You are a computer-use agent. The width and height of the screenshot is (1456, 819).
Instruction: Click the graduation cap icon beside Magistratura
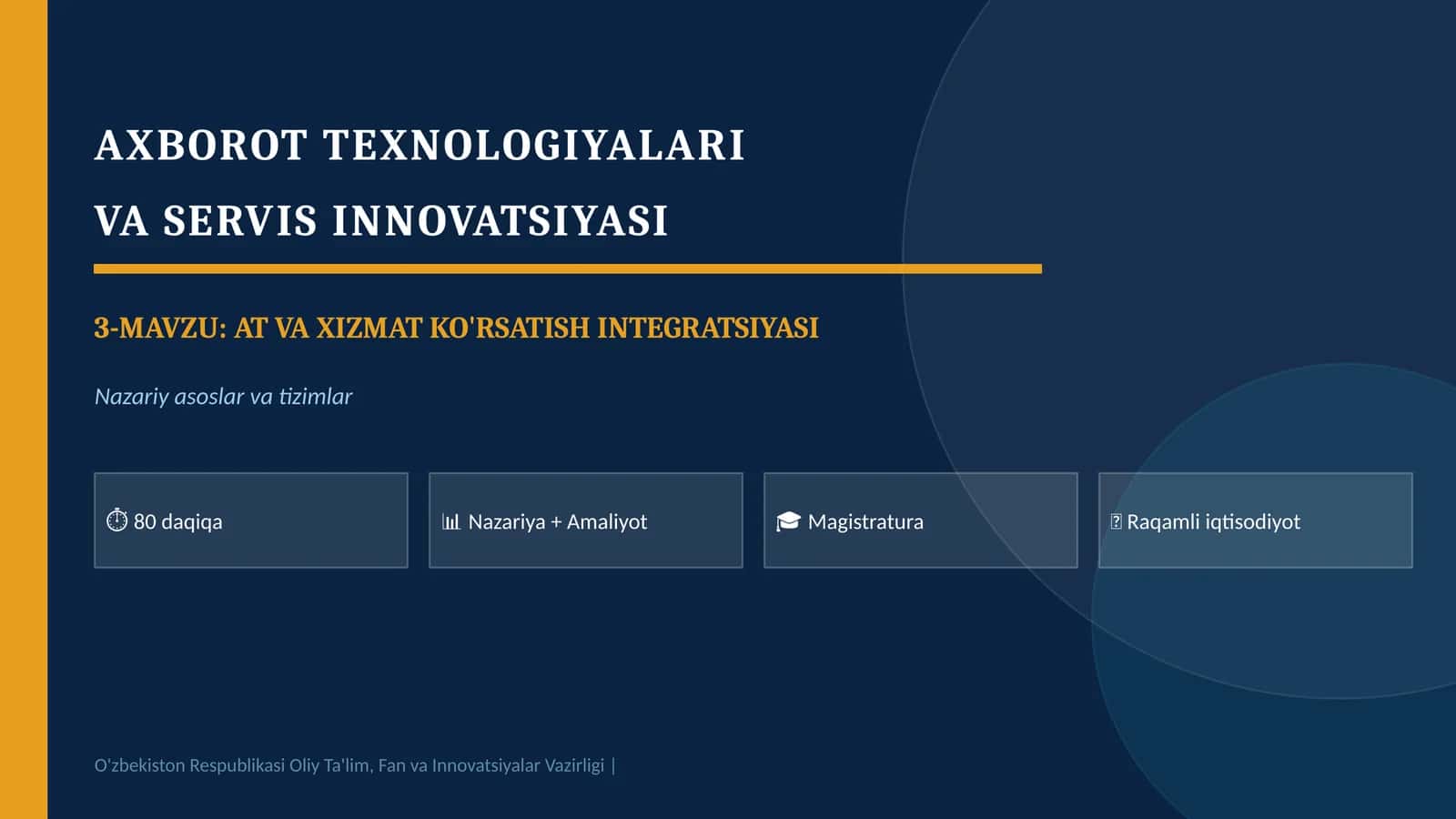tap(788, 521)
